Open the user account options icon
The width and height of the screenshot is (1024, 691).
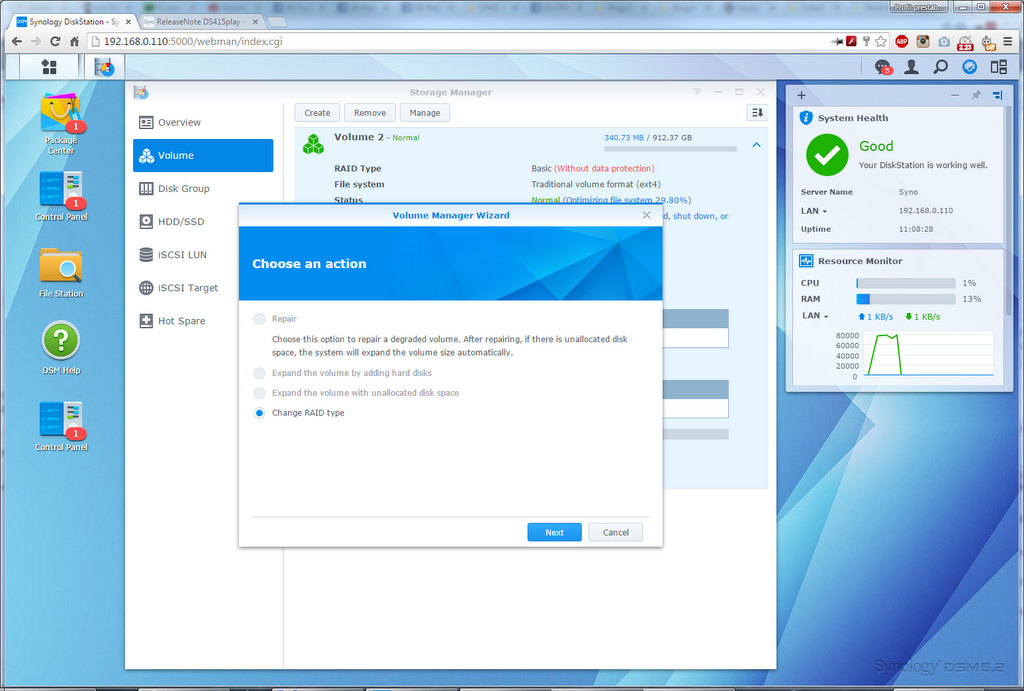911,67
